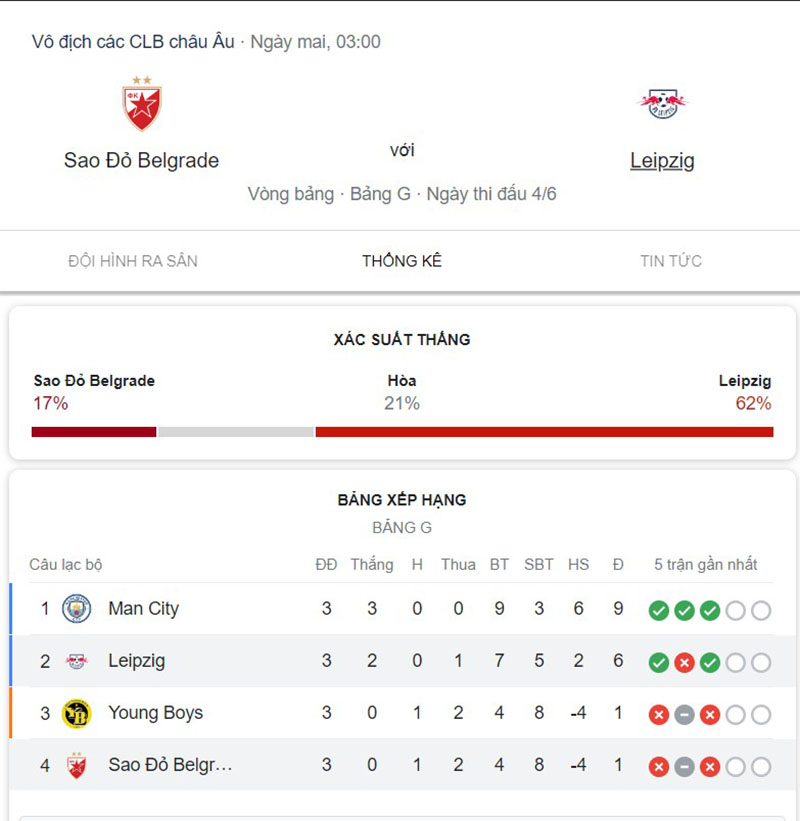Screen dimensions: 800x821
Task: Click the grey draw probability bar segment
Action: pyautogui.click(x=236, y=432)
